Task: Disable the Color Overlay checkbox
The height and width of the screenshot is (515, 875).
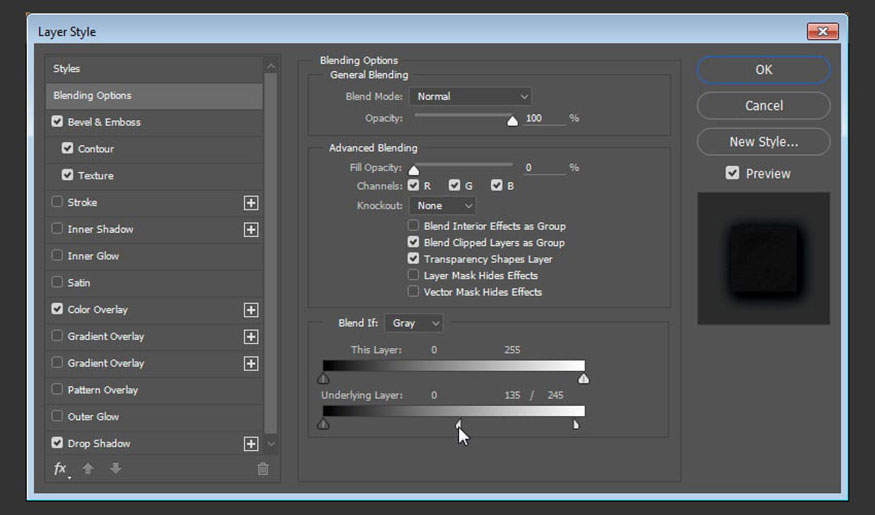Action: [57, 309]
